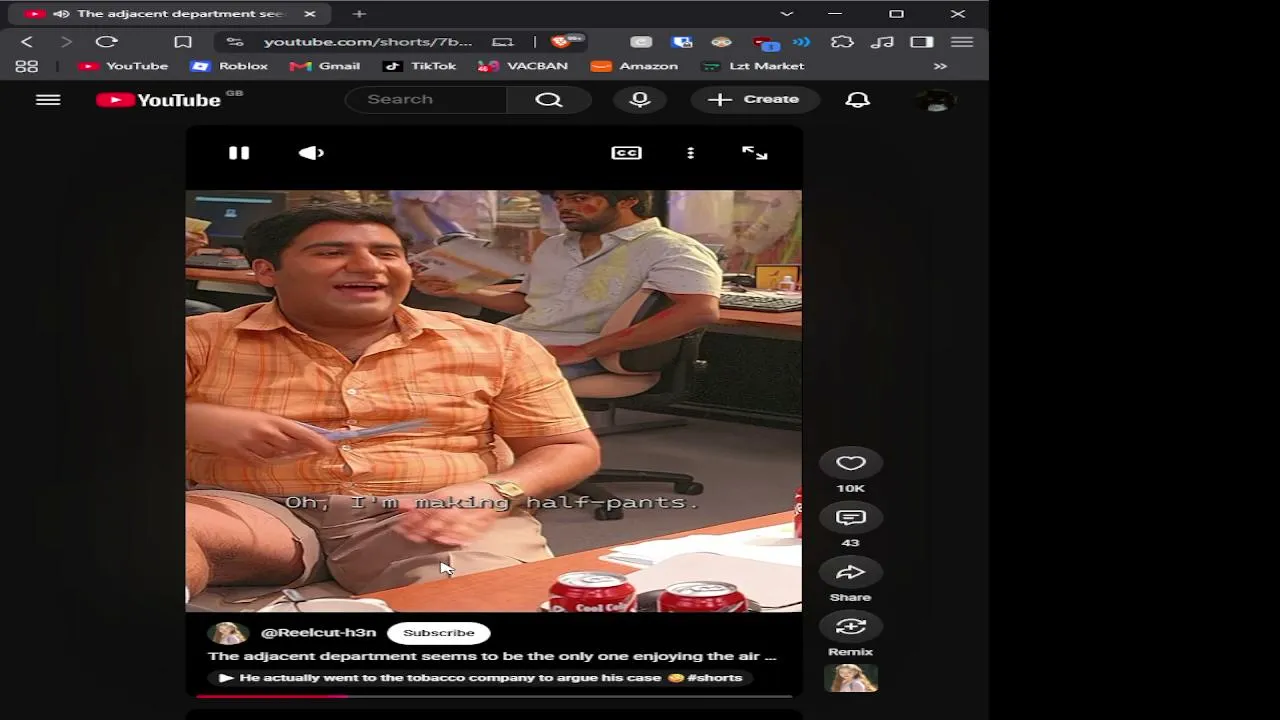Select the youtube.com/shorts URL in the address bar
This screenshot has height=720, width=1280.
[x=368, y=42]
